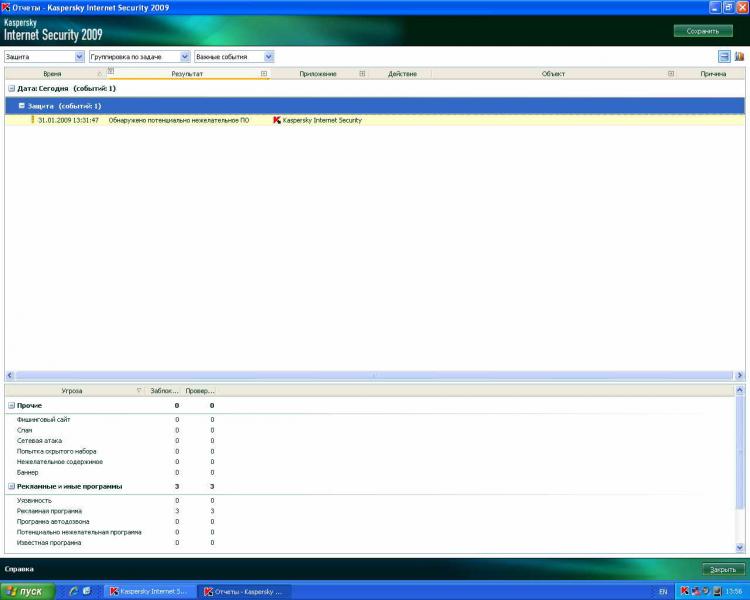Collapse the Дата: Сегодня group
This screenshot has height=600, width=750.
tap(11, 89)
